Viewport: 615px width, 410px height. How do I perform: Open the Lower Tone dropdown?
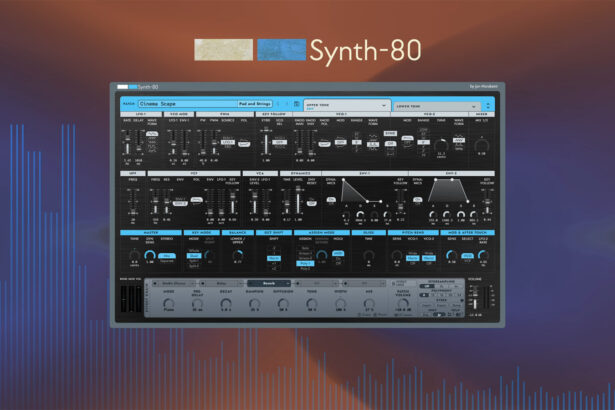click(x=437, y=106)
